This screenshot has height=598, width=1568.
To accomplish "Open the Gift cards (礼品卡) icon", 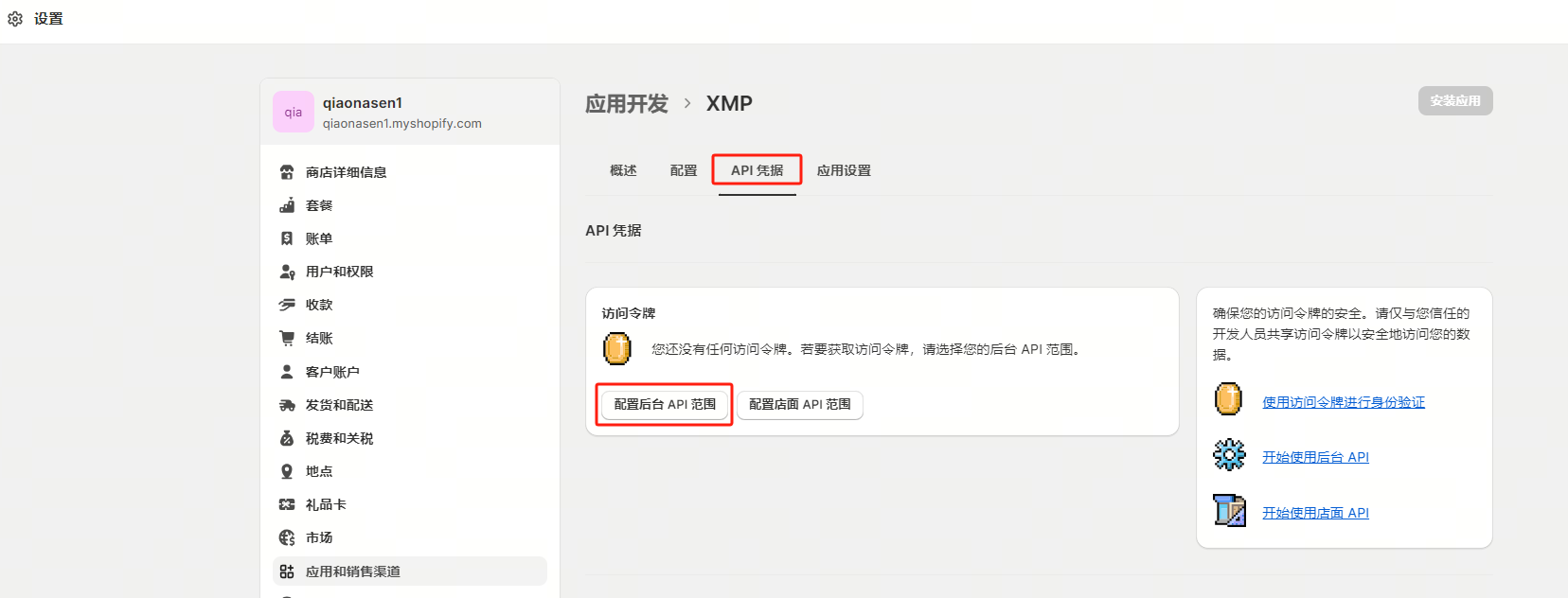I will [x=287, y=504].
